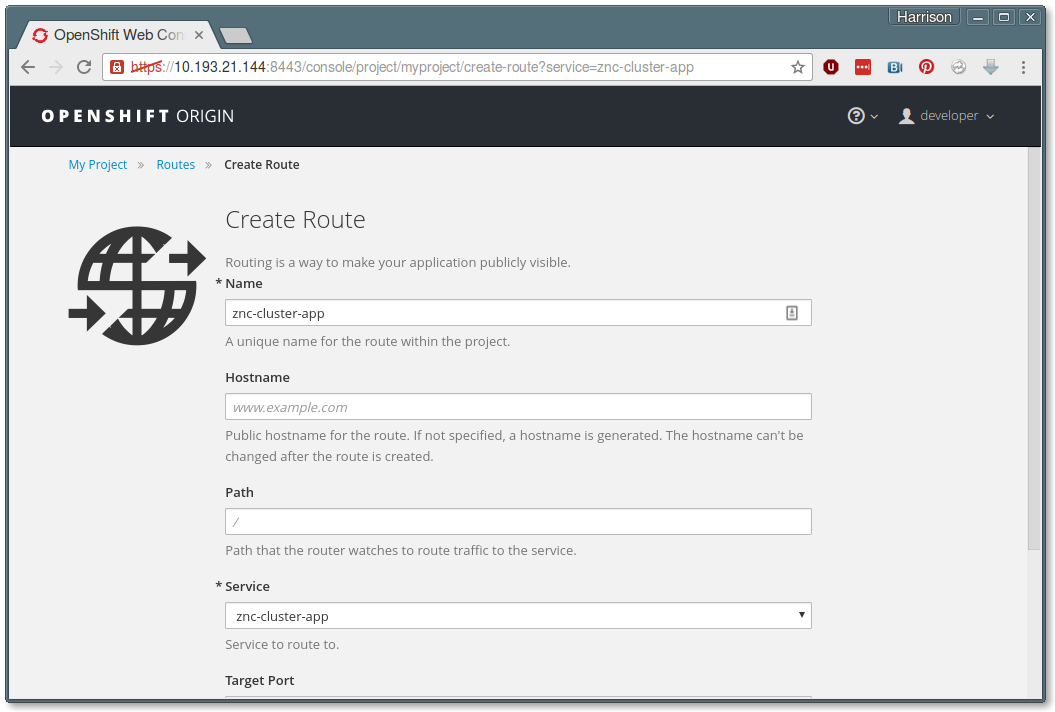Open the developer user dropdown menu
Image resolution: width=1055 pixels, height=712 pixels.
[x=947, y=116]
